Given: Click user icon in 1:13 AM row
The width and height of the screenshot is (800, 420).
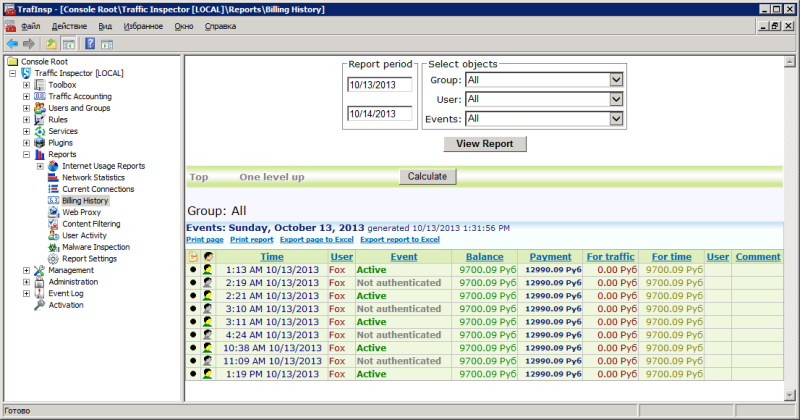Looking at the screenshot, I should pos(208,269).
